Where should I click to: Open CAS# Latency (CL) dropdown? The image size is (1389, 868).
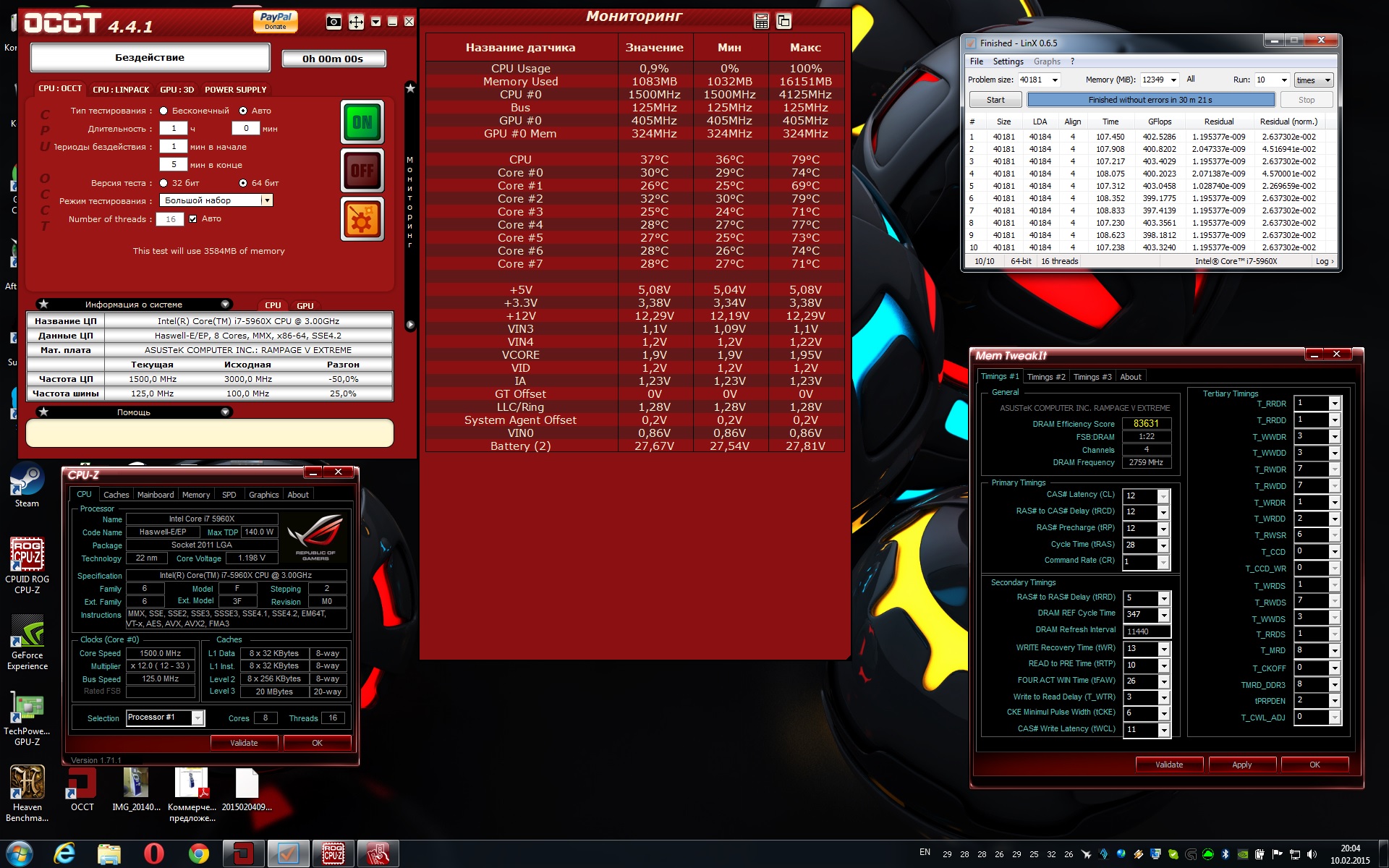[x=1163, y=496]
